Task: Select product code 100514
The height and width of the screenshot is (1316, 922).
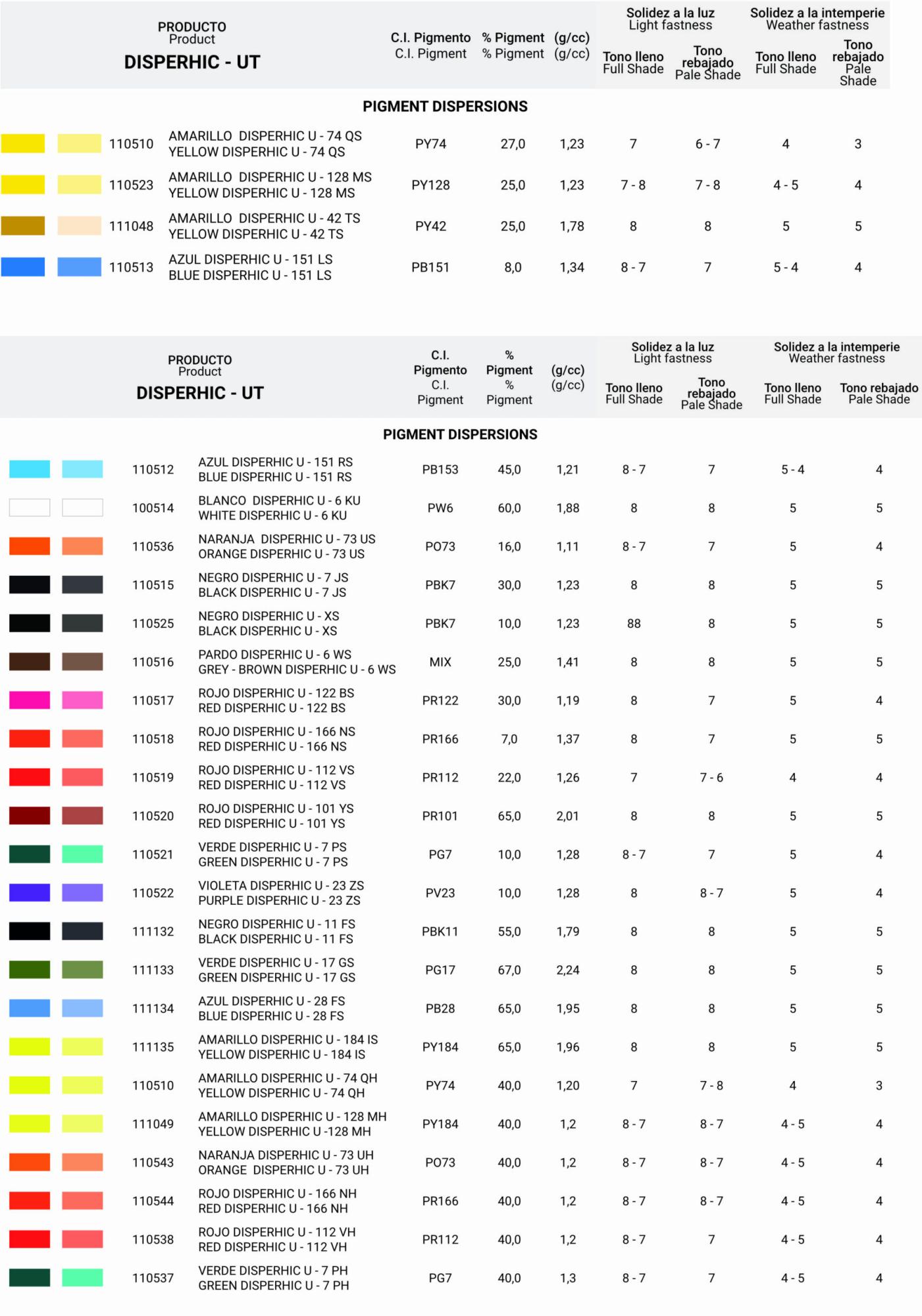Action: (x=153, y=508)
